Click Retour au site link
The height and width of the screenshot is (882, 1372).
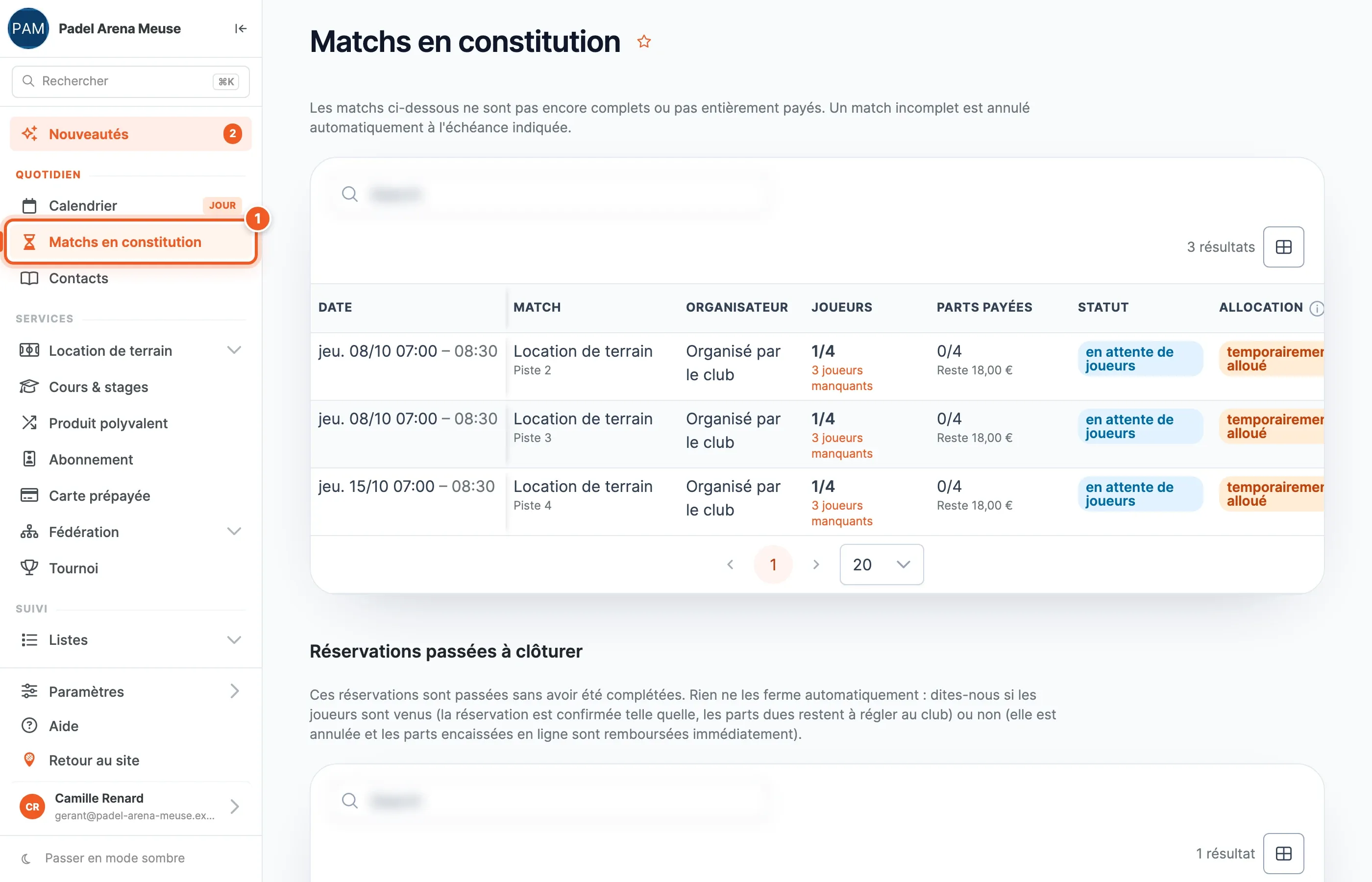click(x=130, y=760)
